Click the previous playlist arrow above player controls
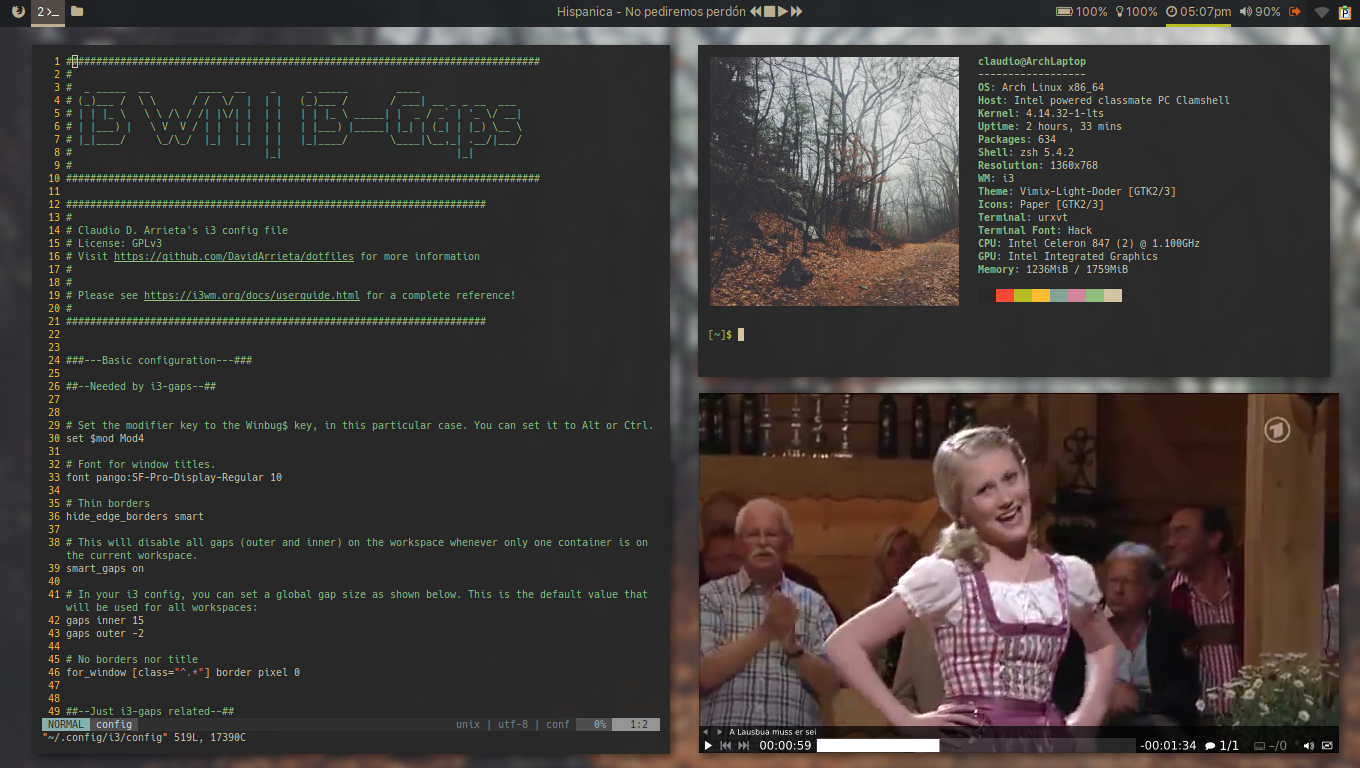This screenshot has height=768, width=1360. pyautogui.click(x=705, y=732)
